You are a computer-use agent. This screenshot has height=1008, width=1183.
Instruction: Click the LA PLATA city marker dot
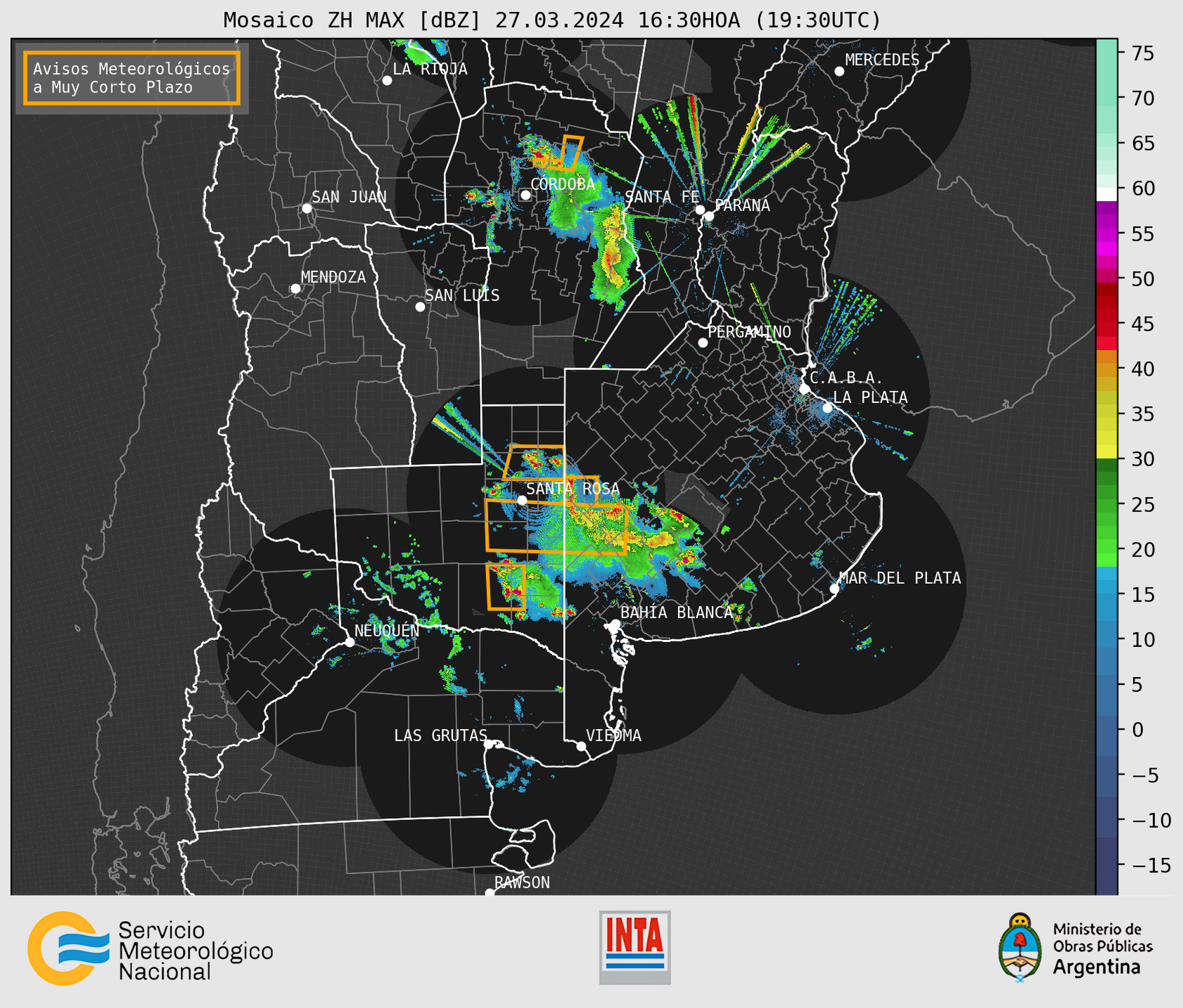[827, 408]
